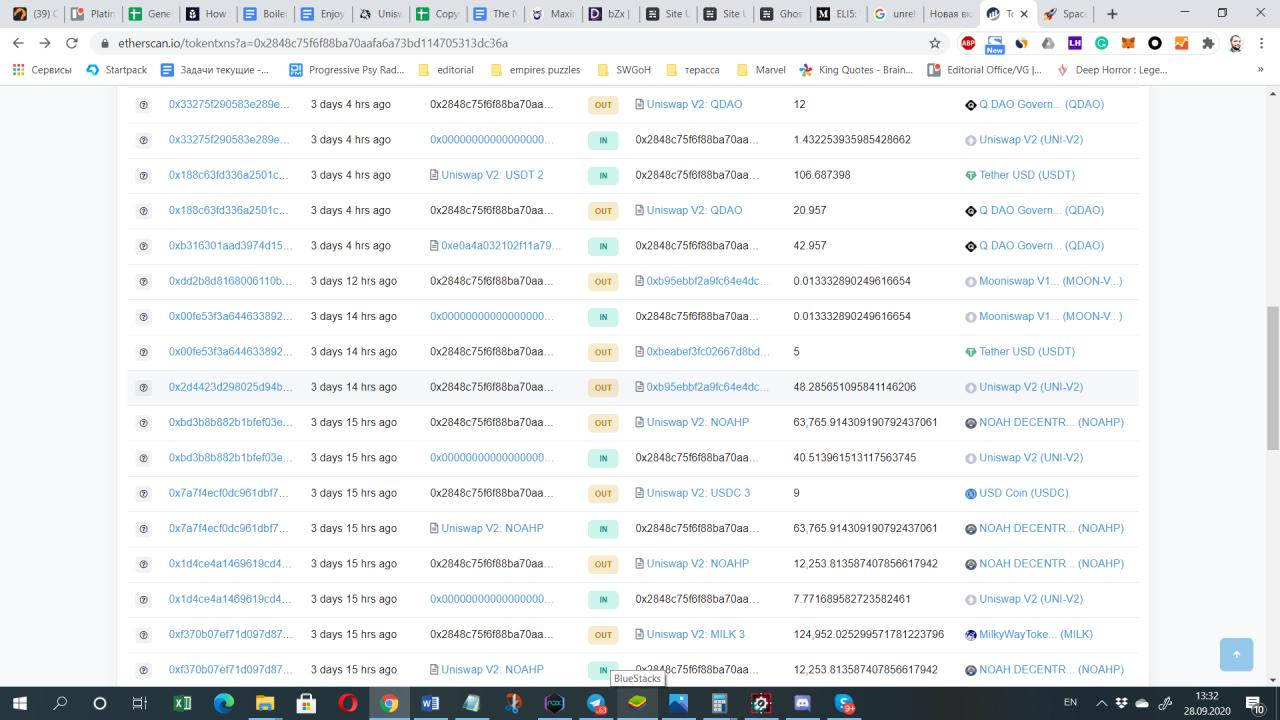Open Windows taskbar search
This screenshot has height=720, width=1280.
click(x=60, y=703)
